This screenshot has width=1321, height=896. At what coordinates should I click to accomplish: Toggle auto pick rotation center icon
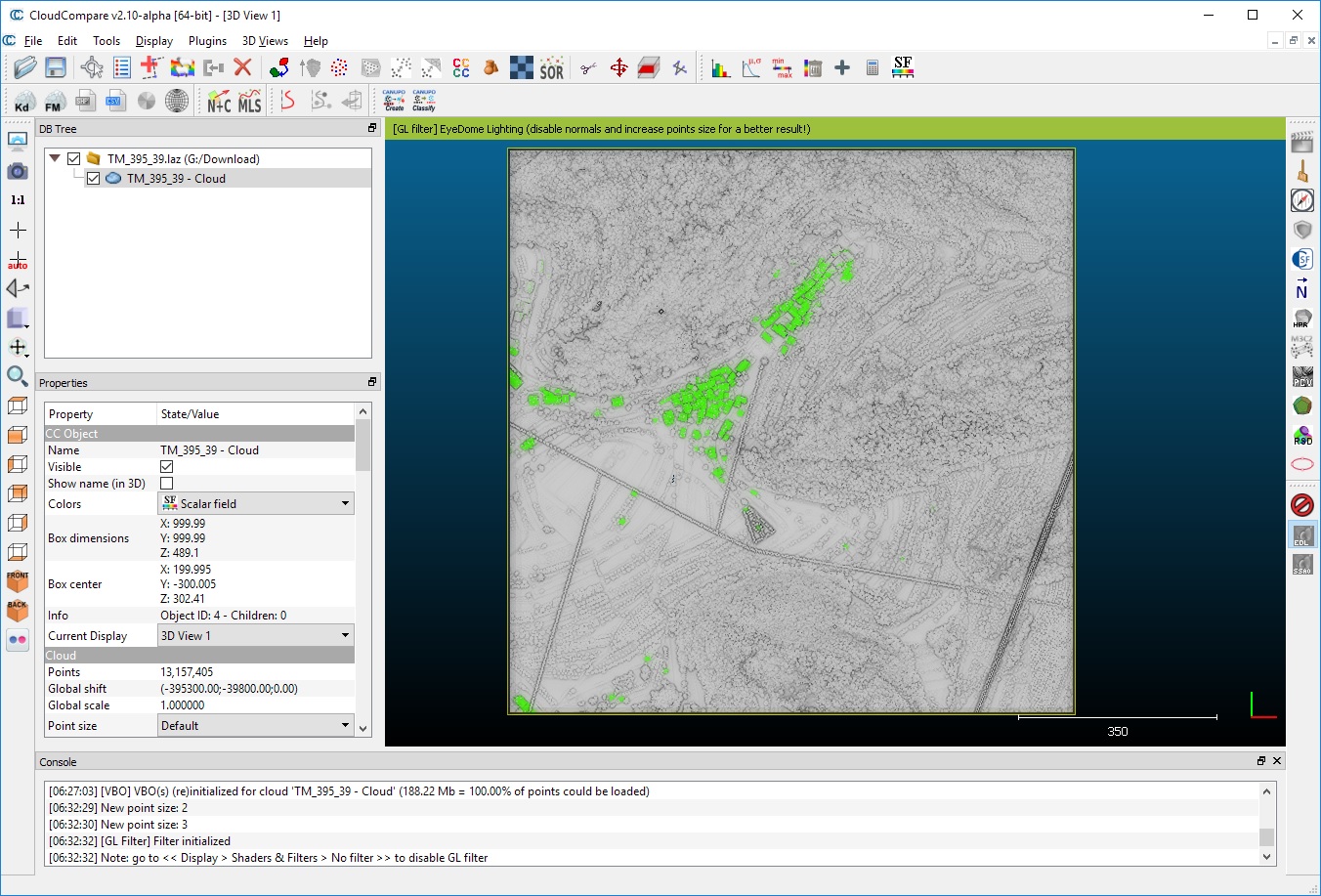[x=18, y=259]
